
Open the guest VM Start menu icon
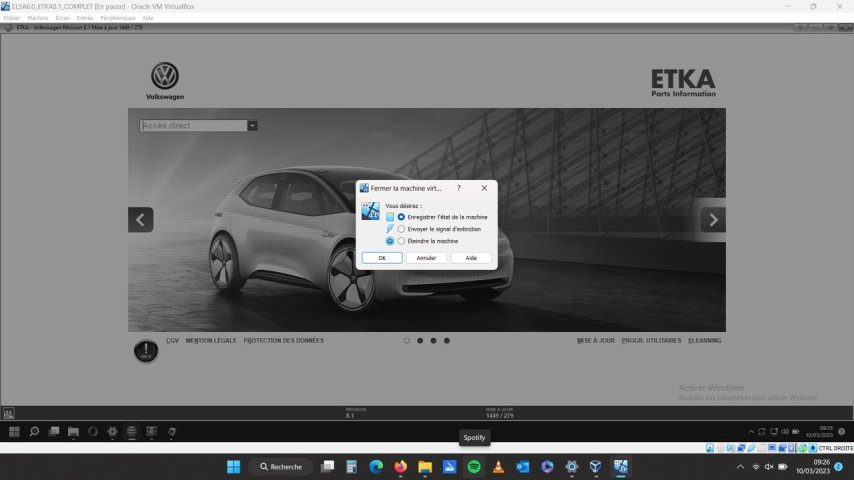coord(14,432)
